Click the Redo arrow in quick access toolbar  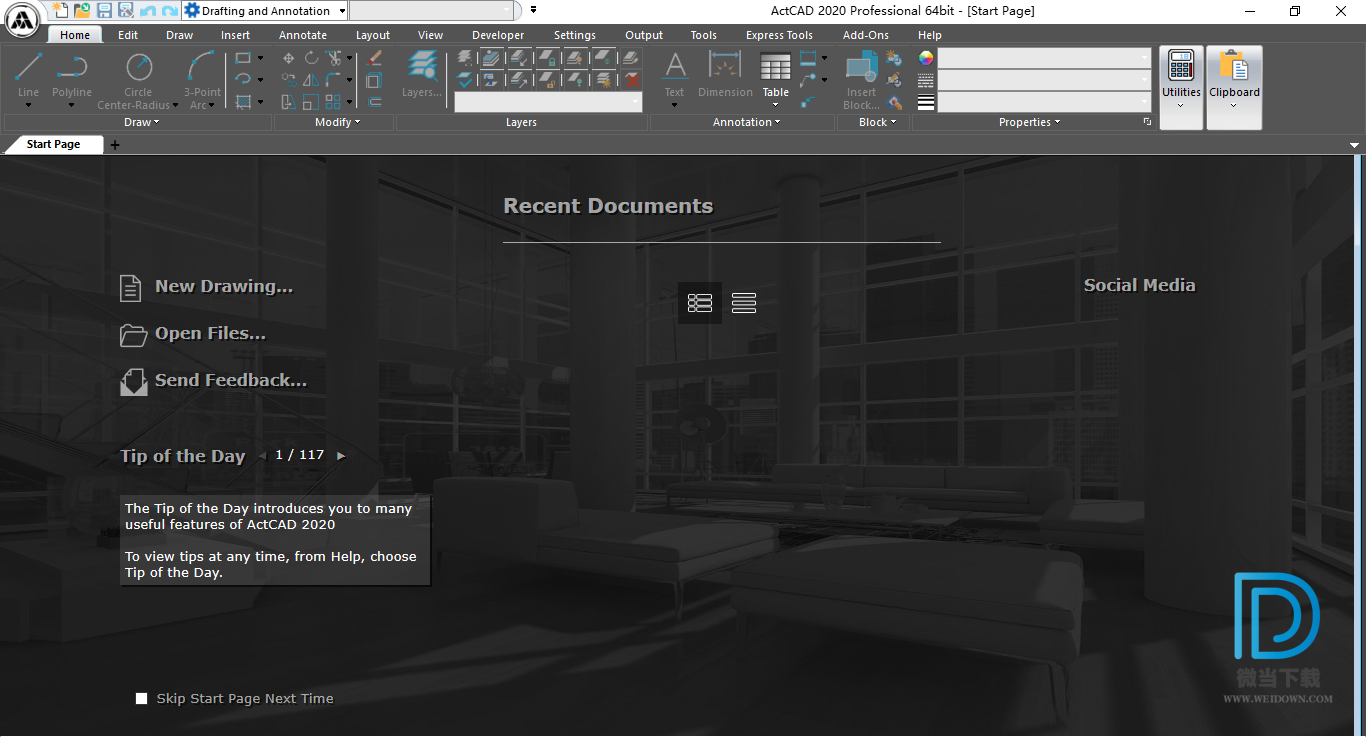click(170, 11)
